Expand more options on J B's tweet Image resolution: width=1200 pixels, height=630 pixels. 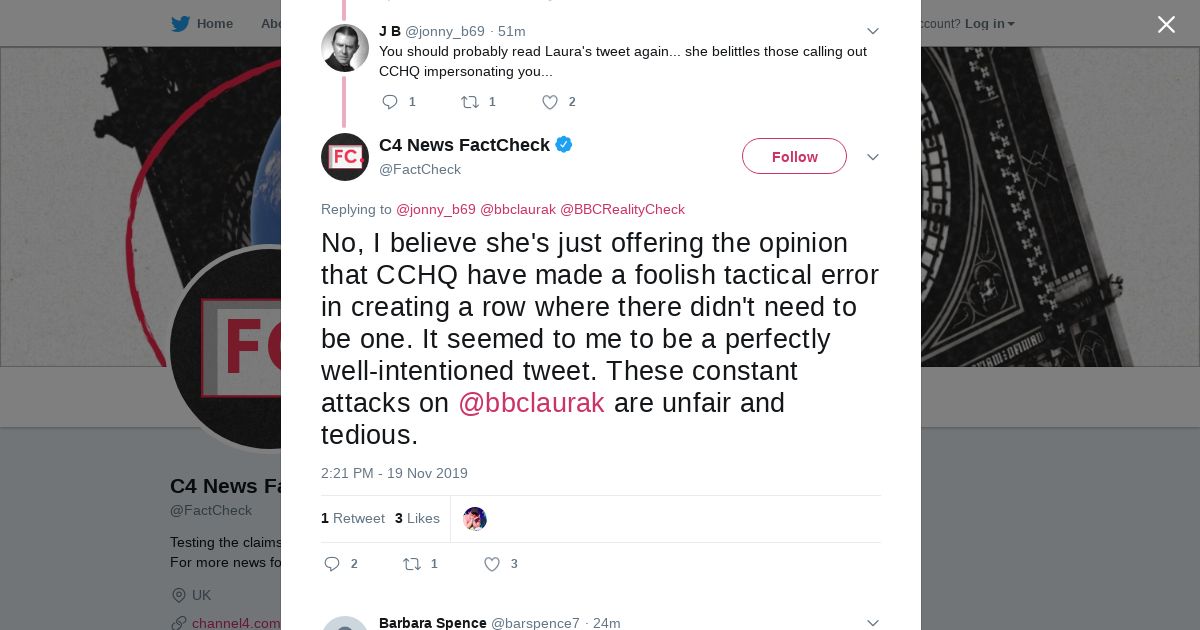[872, 32]
